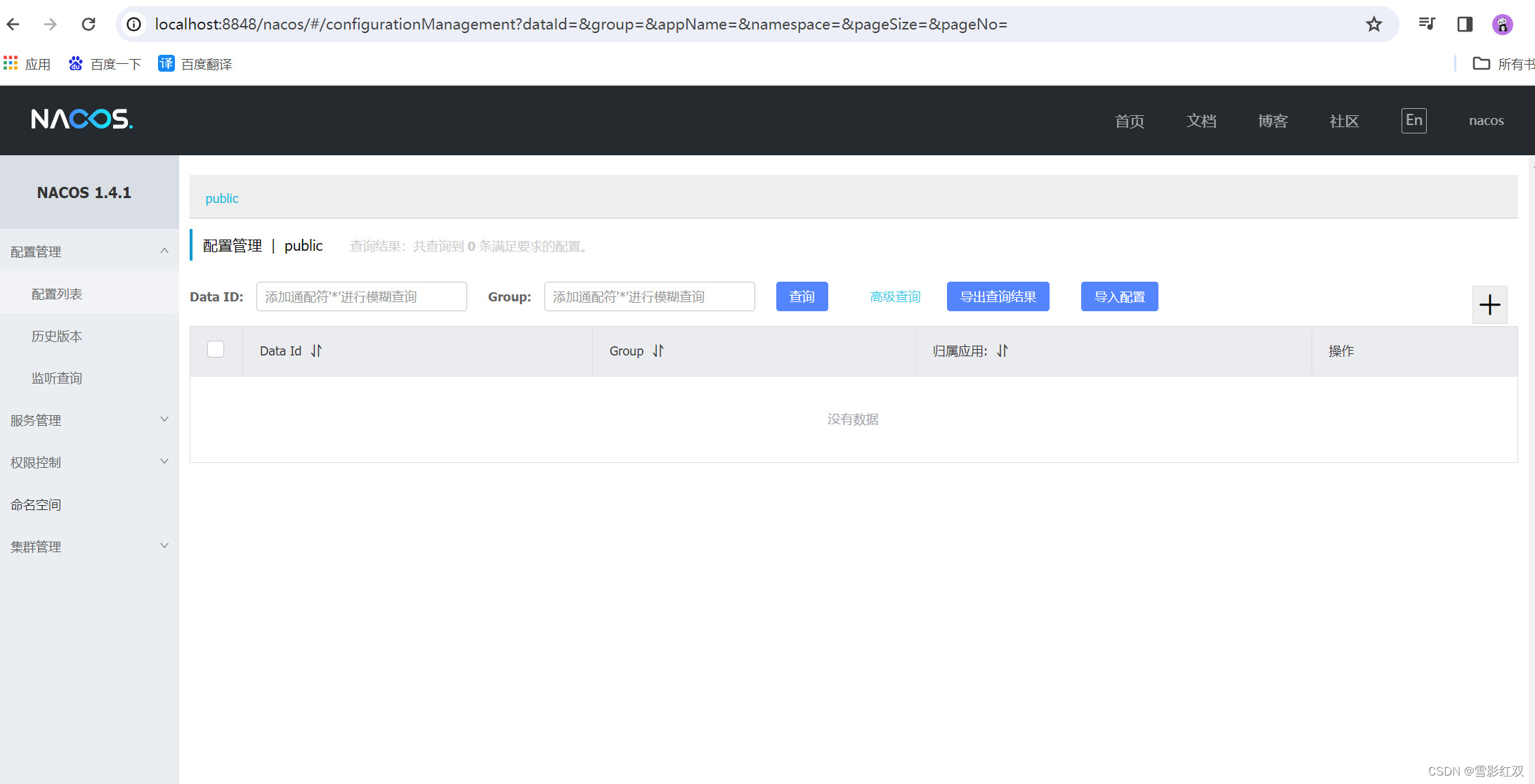1535x784 pixels.
Task: Switch language with the En icon
Action: [1413, 120]
